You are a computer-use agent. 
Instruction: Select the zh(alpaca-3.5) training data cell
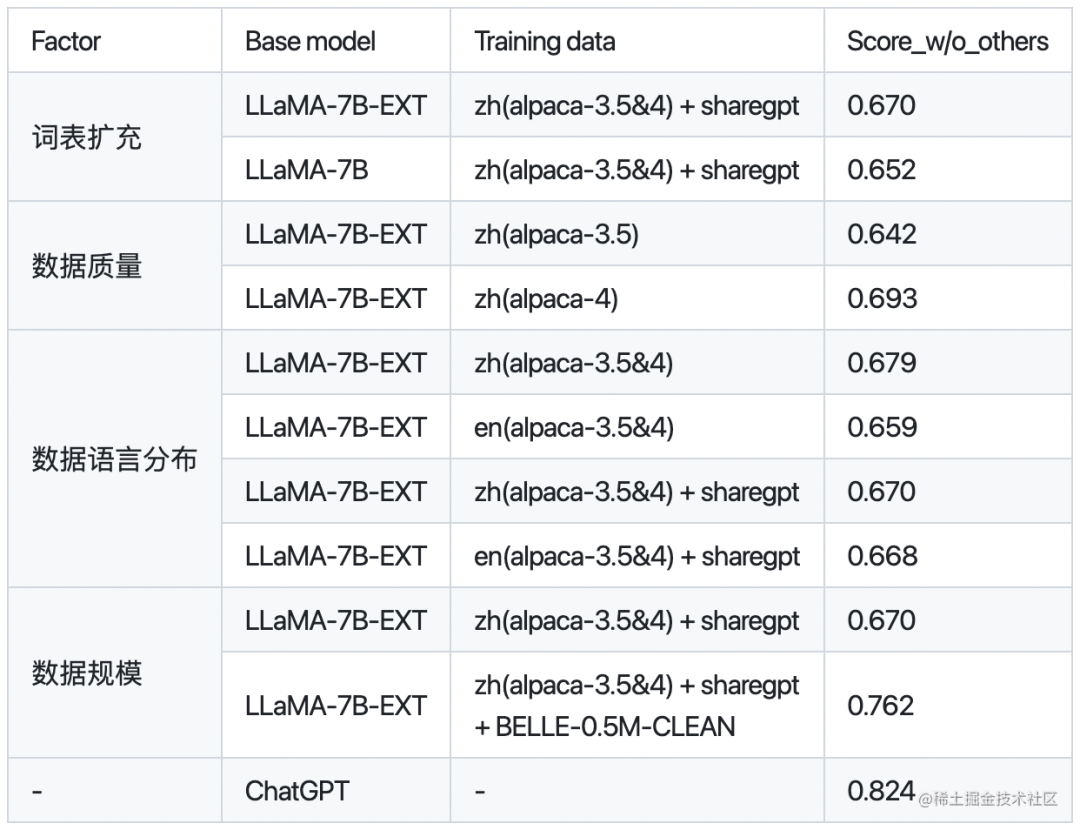[x=556, y=234]
